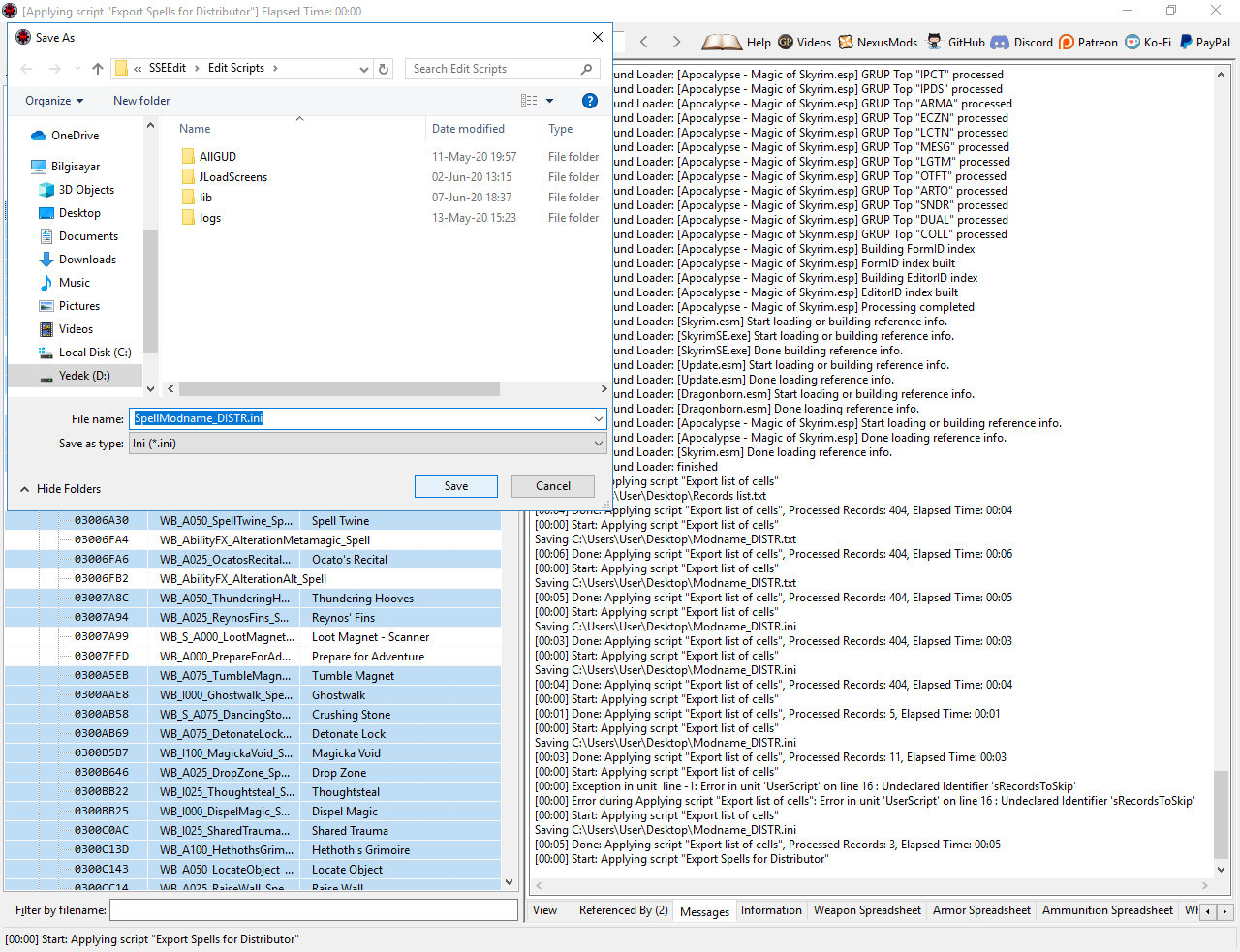Image resolution: width=1240 pixels, height=952 pixels.
Task: Switch to the Referenced By tab
Action: click(x=623, y=910)
